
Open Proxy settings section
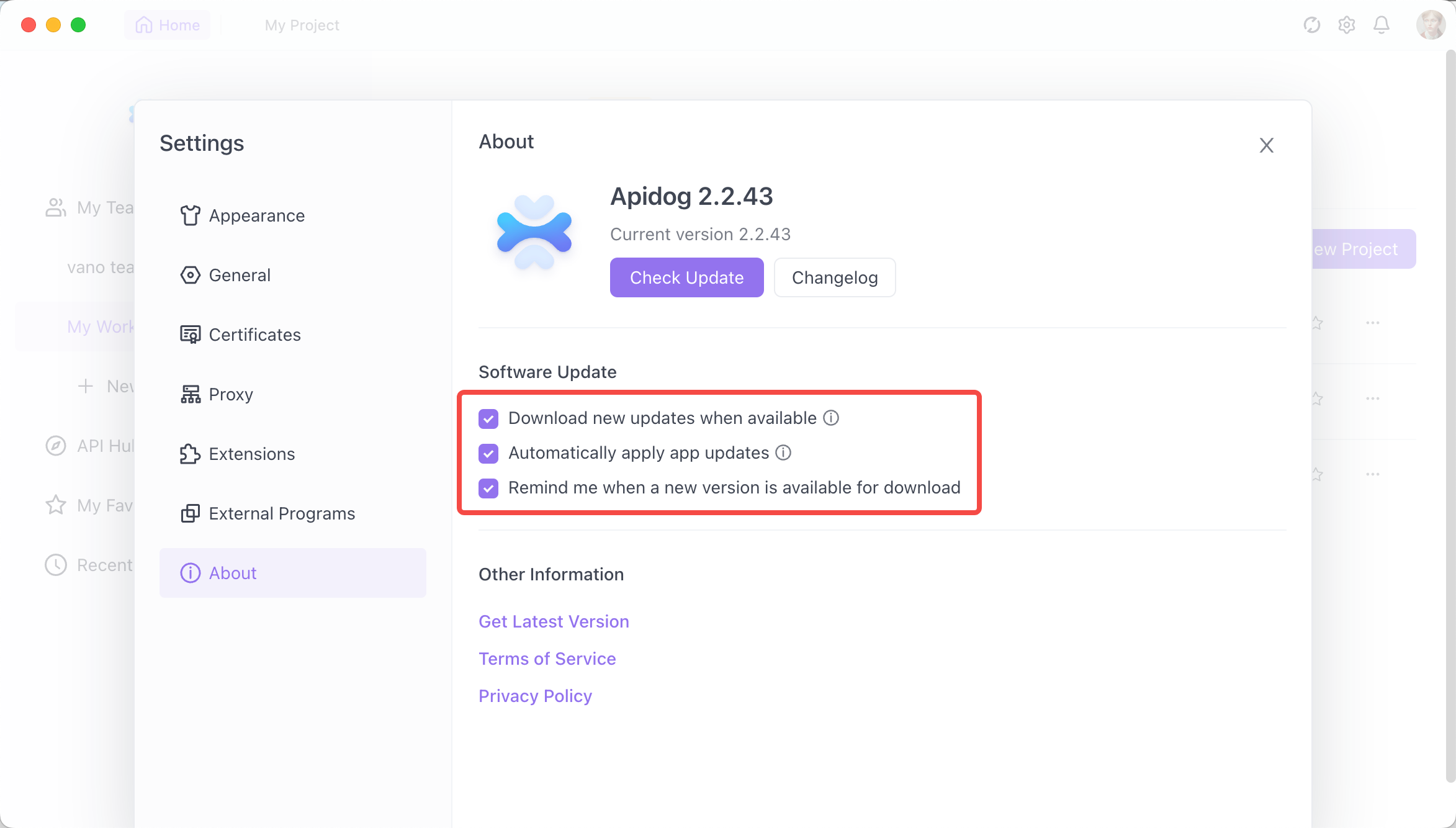point(230,394)
